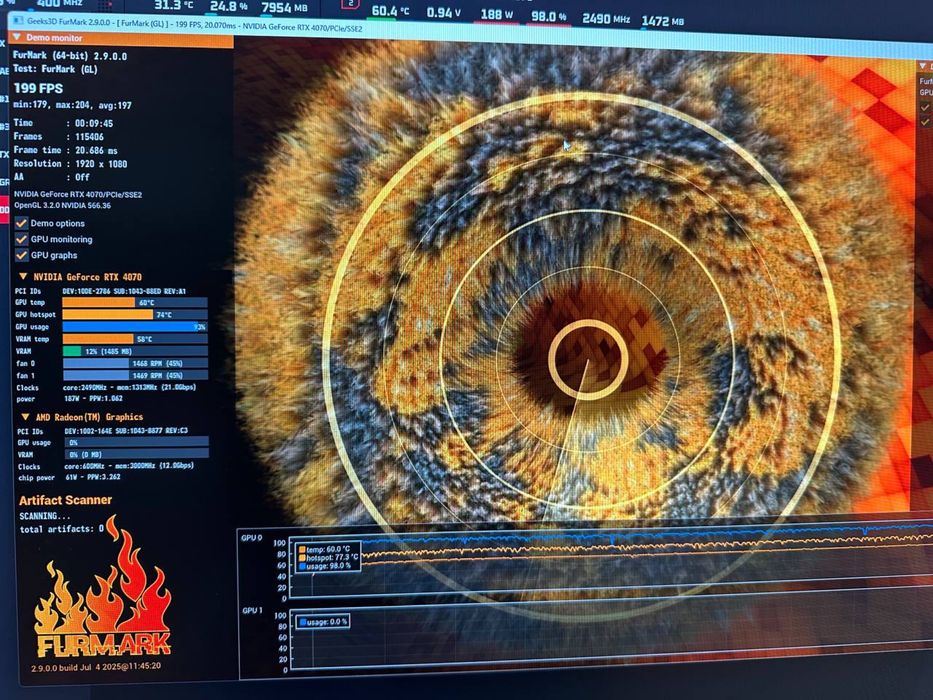Image resolution: width=933 pixels, height=700 pixels.
Task: Click the 7954 MB reading in top overlay
Action: tap(284, 8)
